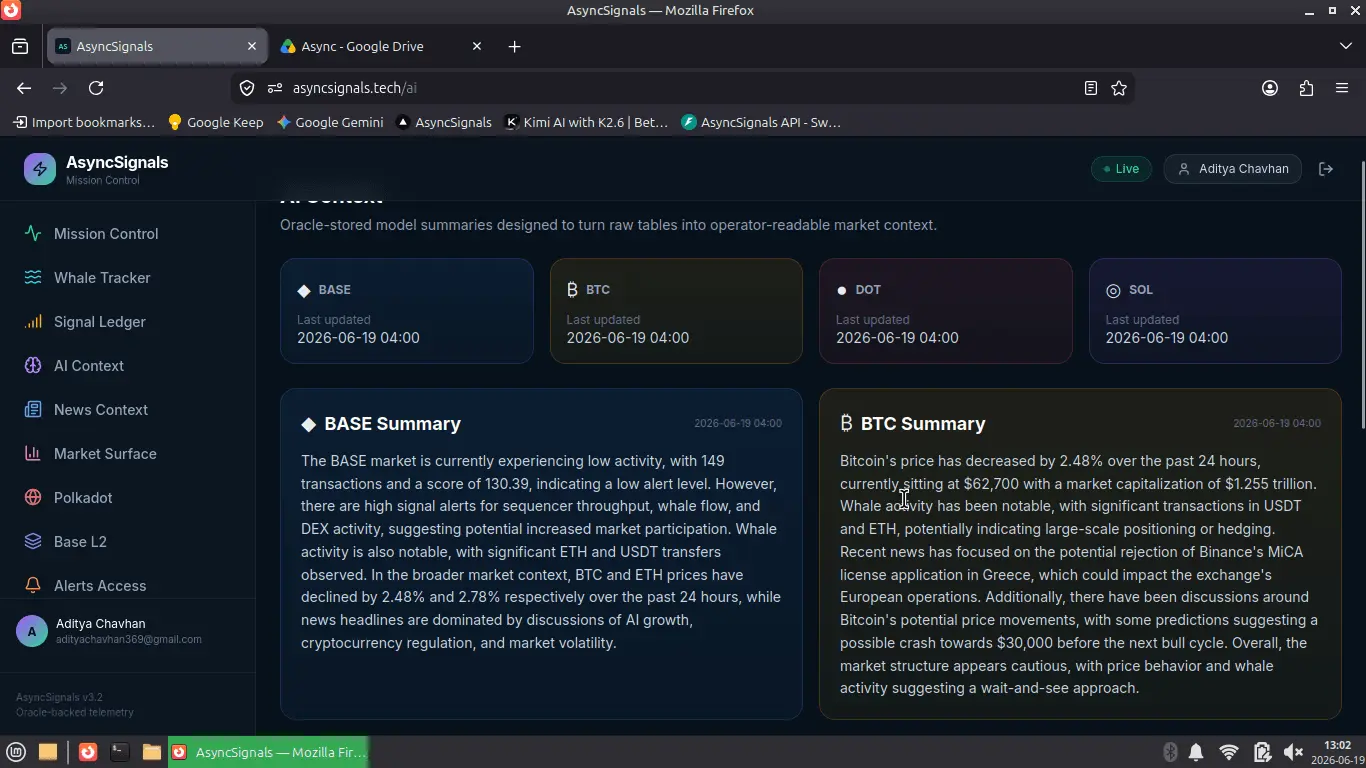Select AI Context sidebar item

(x=89, y=366)
